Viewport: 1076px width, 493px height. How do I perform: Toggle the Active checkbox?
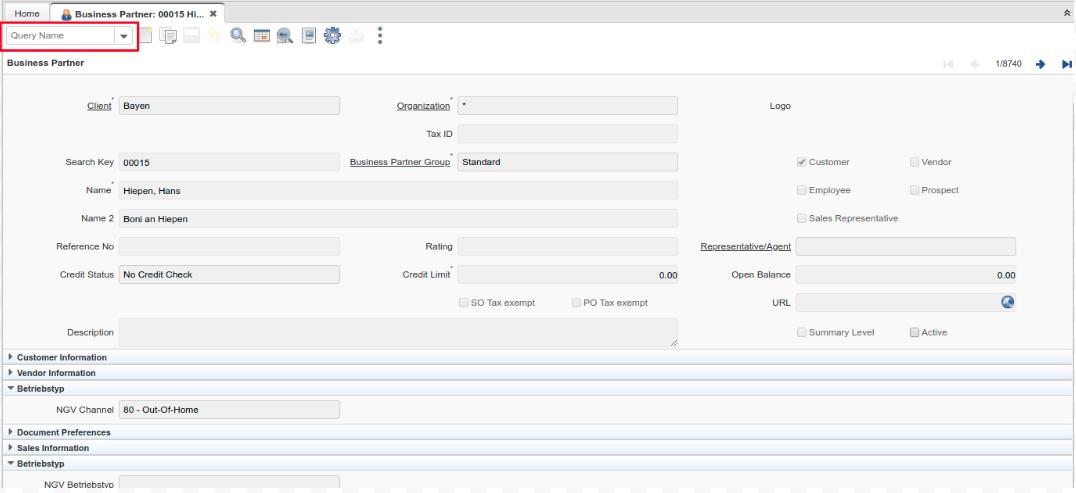tap(914, 332)
